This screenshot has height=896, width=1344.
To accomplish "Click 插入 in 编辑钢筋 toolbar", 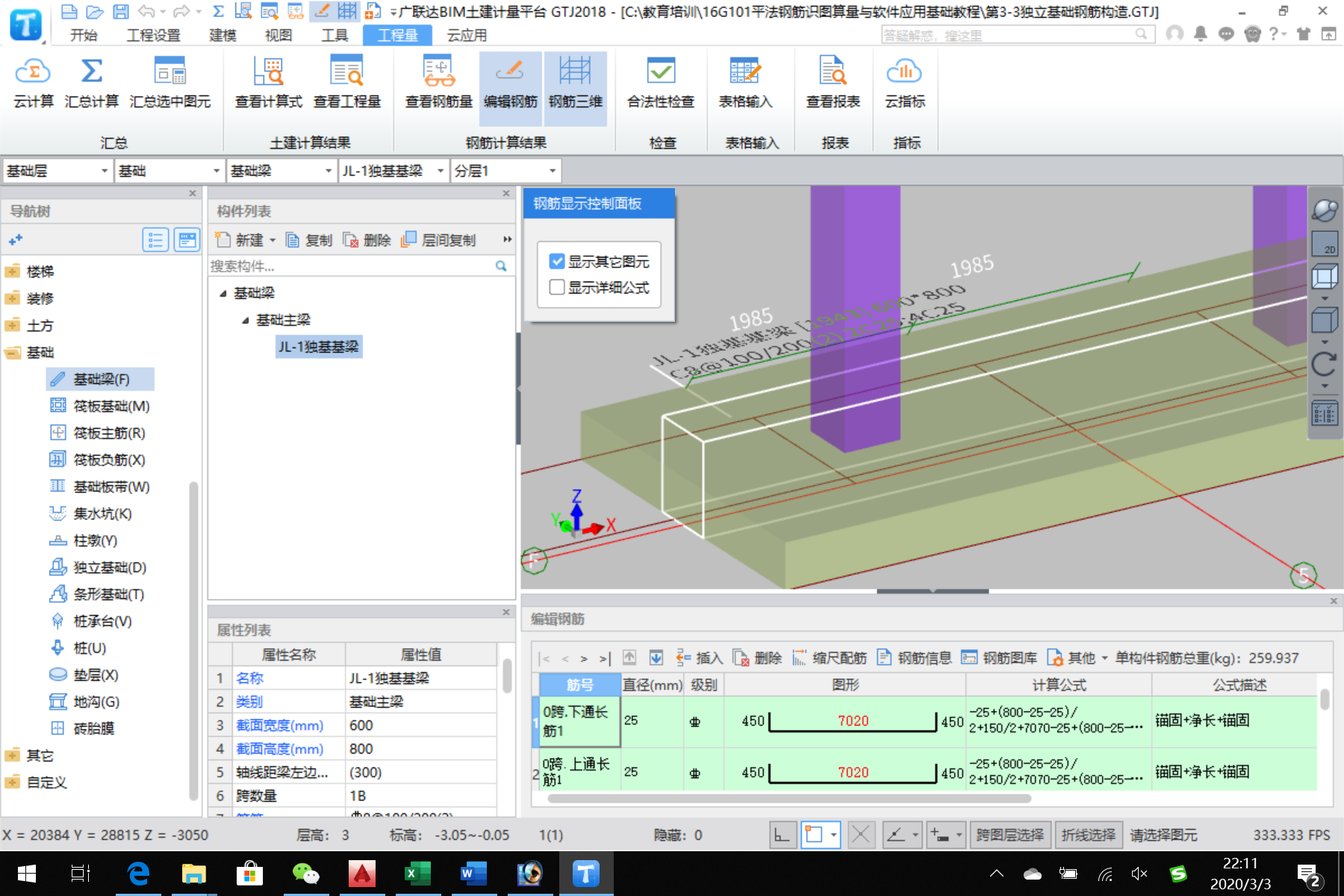I will click(700, 658).
